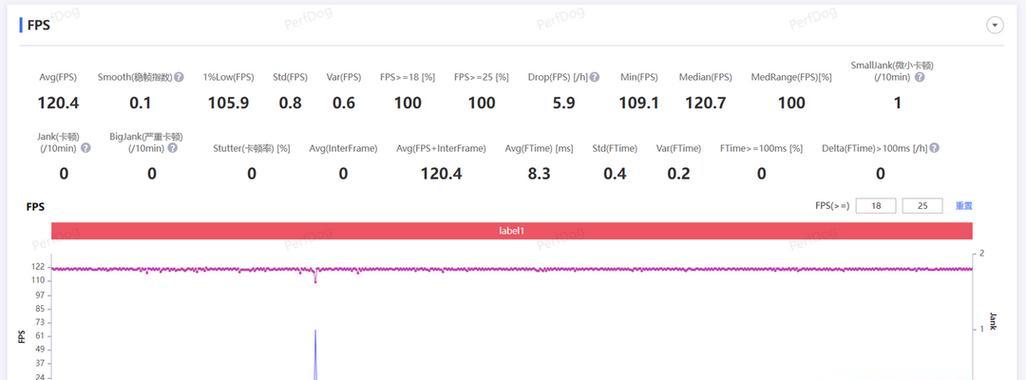Click the dip in the magenta FPS line
The height and width of the screenshot is (380, 1026).
click(x=315, y=277)
